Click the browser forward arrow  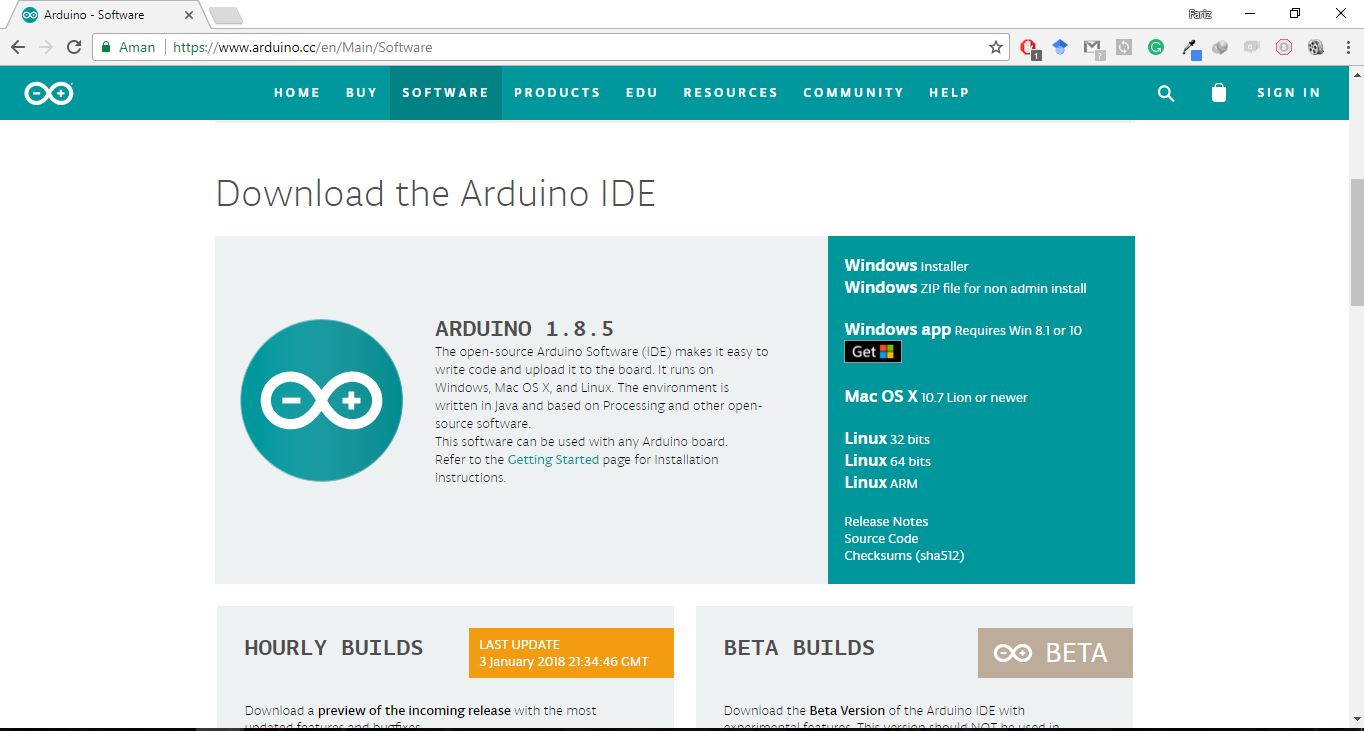pyautogui.click(x=46, y=47)
